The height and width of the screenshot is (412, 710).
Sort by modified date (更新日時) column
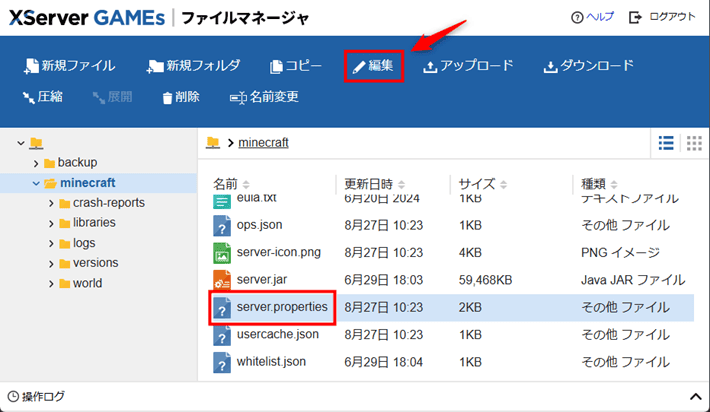coord(374,184)
